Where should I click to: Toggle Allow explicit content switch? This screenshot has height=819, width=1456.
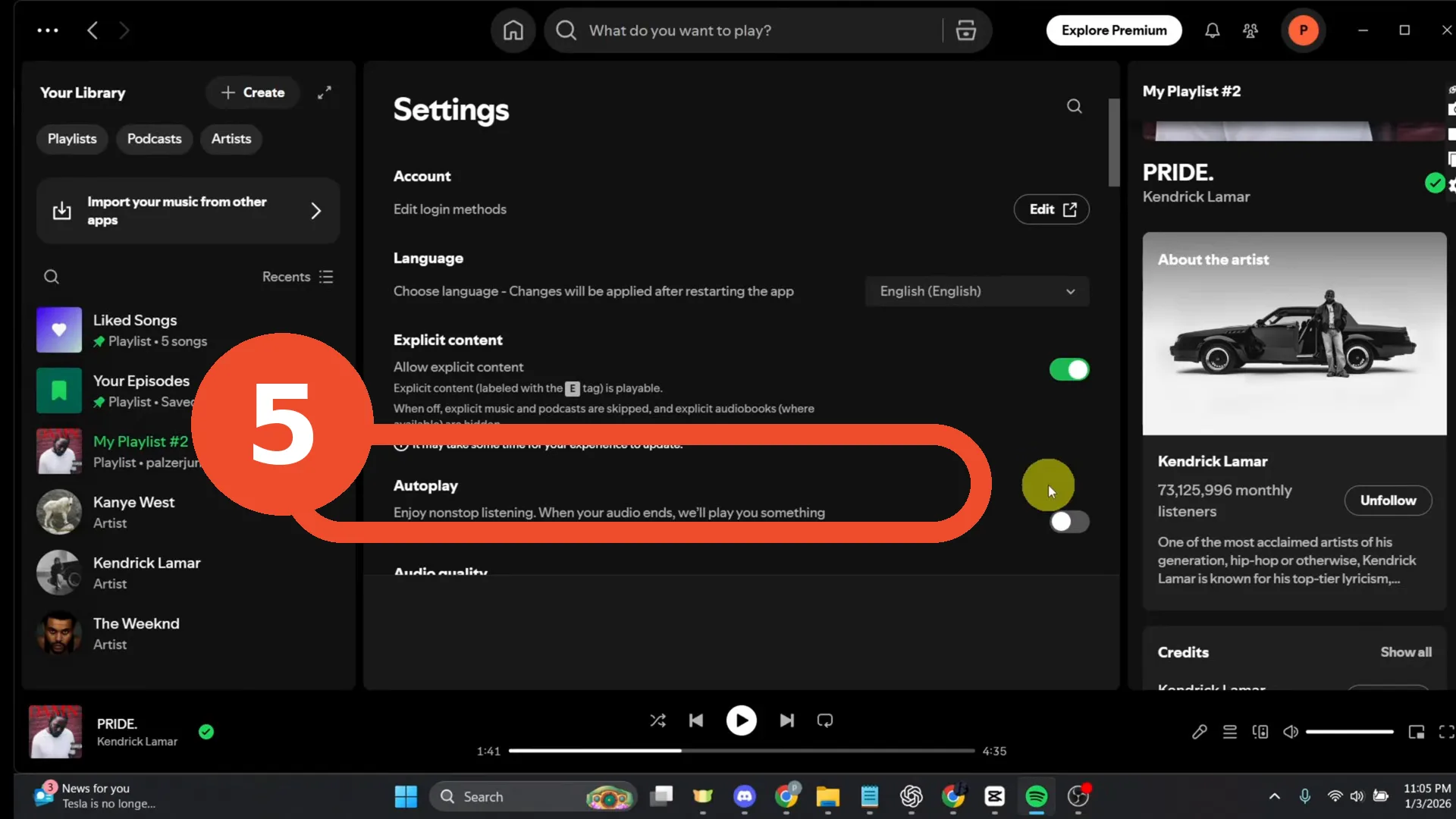(x=1069, y=369)
